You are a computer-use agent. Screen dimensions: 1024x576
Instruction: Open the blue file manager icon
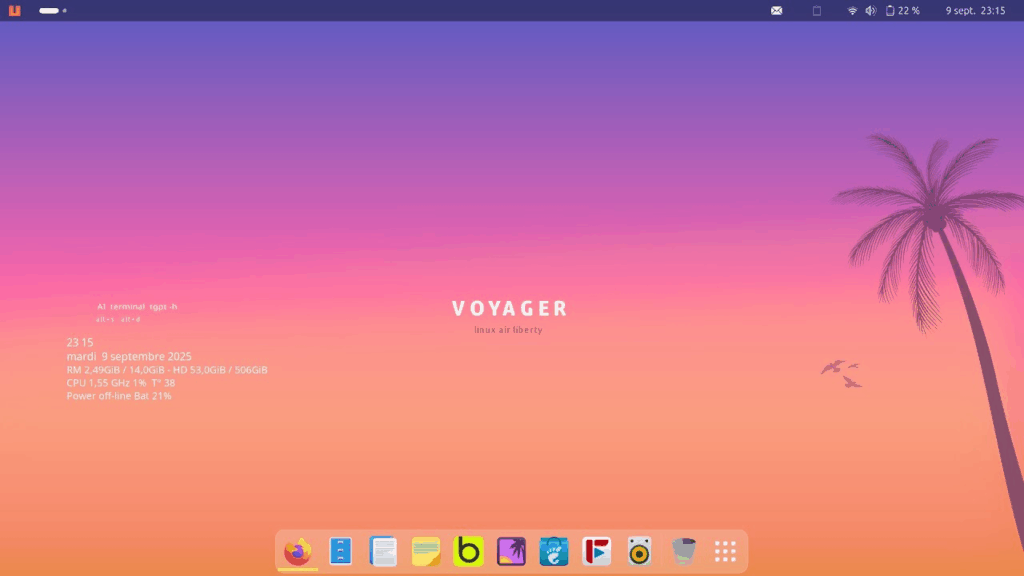pyautogui.click(x=340, y=551)
